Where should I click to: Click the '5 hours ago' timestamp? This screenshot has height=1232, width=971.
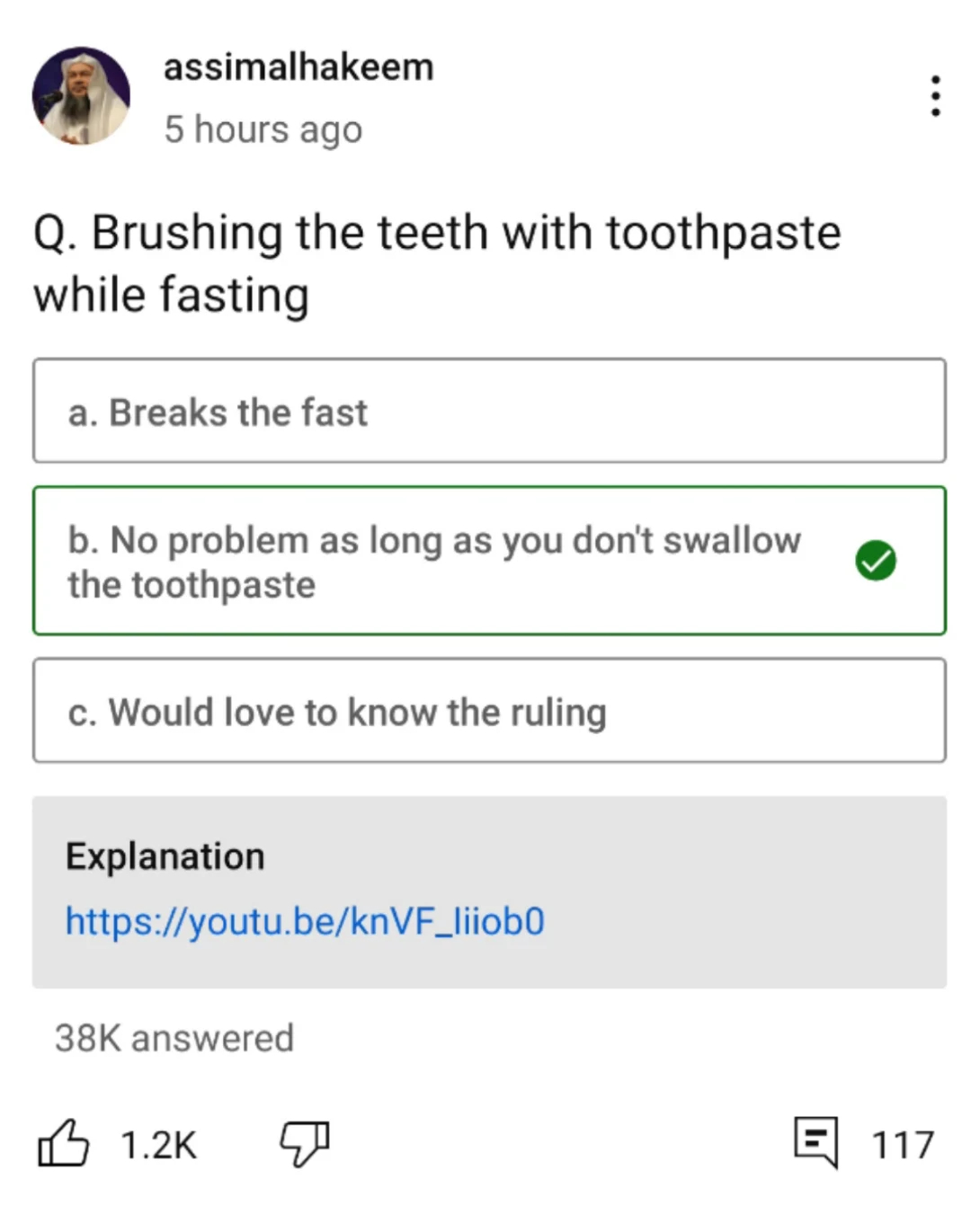pos(263,129)
